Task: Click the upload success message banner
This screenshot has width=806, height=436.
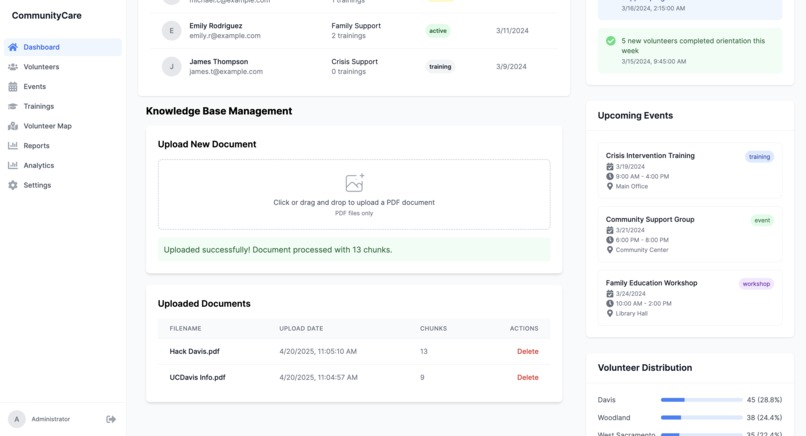Action: point(354,250)
